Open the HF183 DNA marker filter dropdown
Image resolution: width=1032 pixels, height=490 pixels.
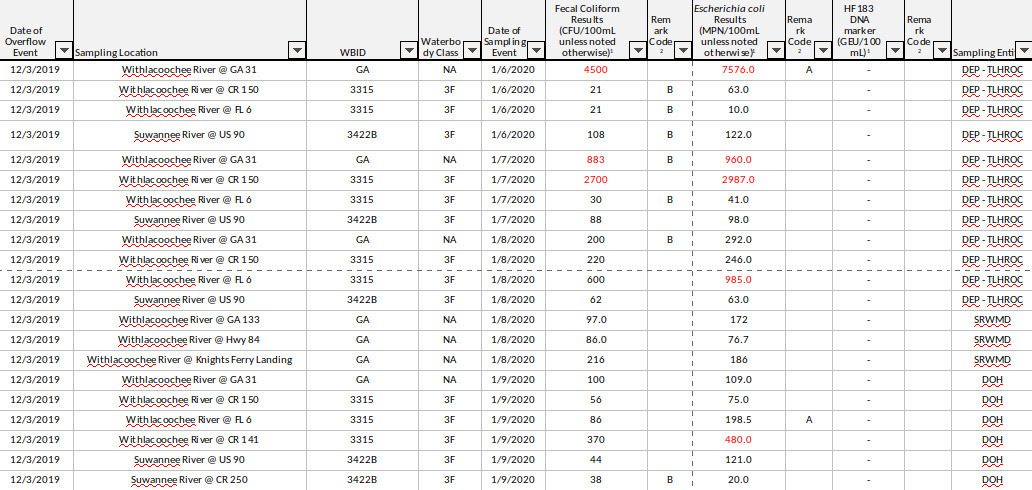(x=894, y=51)
